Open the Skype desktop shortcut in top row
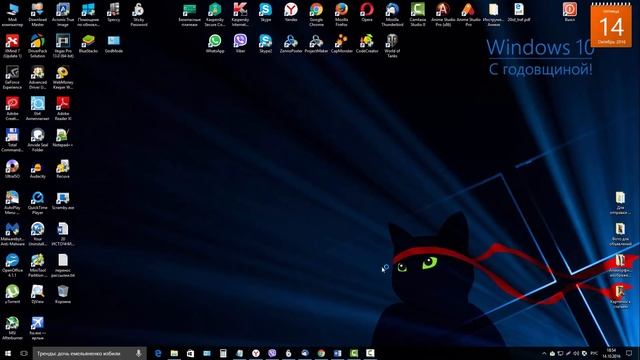The width and height of the screenshot is (640, 360). (x=265, y=12)
